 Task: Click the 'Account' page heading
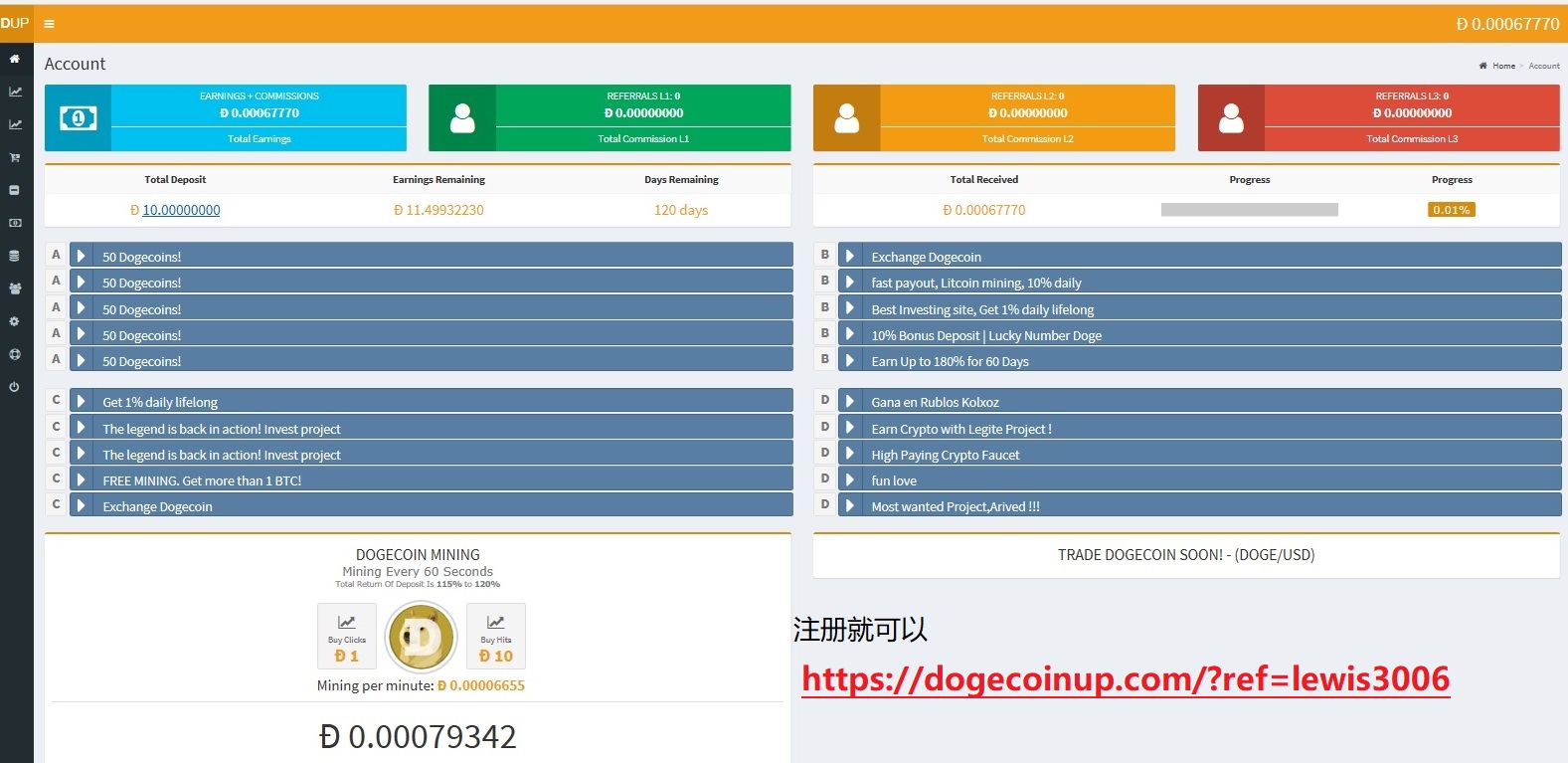click(x=75, y=64)
